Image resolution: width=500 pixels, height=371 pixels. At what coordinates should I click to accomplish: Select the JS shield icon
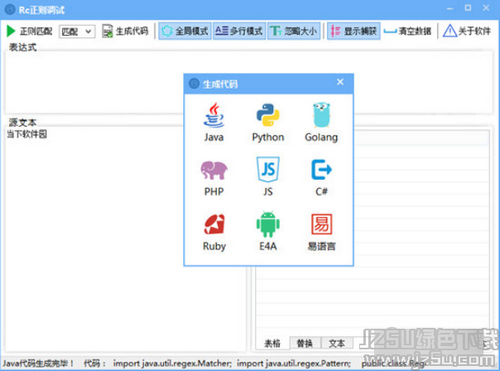pyautogui.click(x=268, y=169)
